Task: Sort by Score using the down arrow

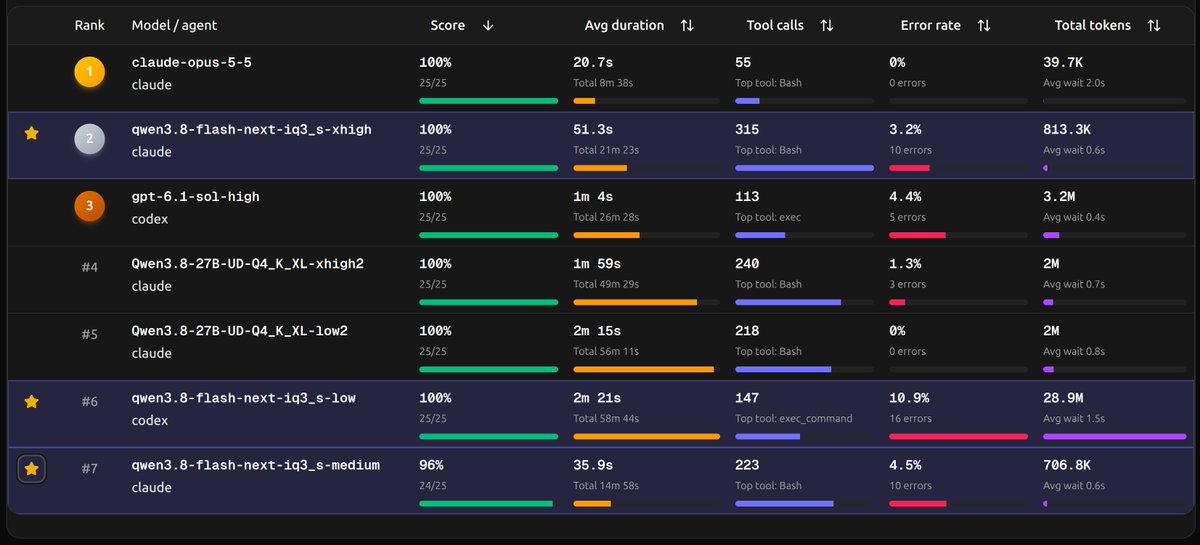Action: 488,26
